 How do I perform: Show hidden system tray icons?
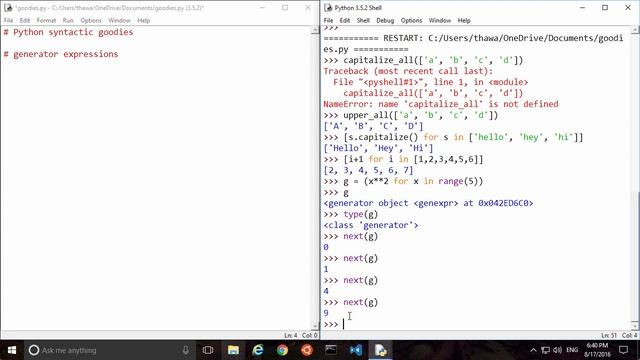(x=533, y=350)
